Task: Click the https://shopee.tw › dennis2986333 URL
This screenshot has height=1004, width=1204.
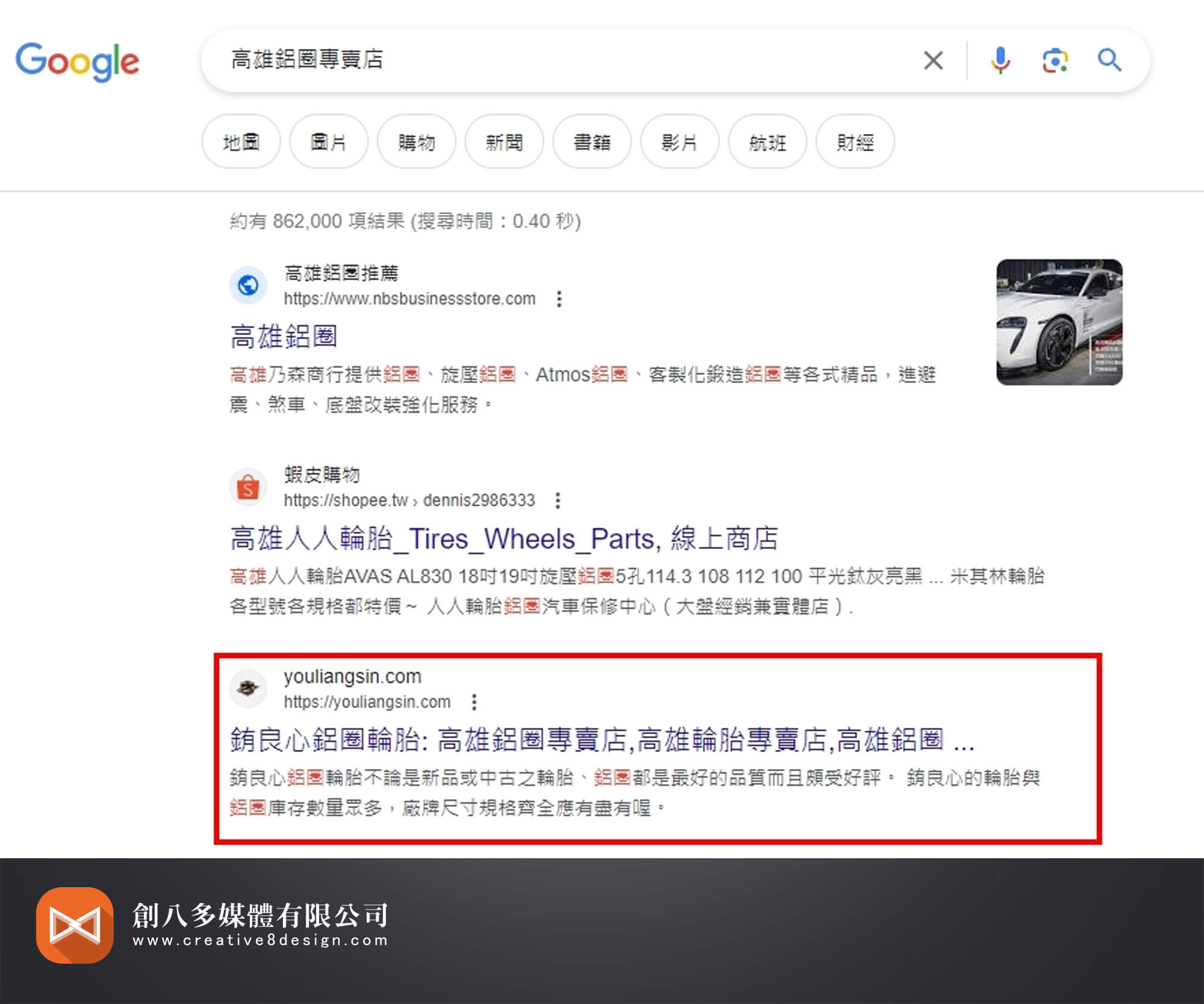Action: click(409, 500)
